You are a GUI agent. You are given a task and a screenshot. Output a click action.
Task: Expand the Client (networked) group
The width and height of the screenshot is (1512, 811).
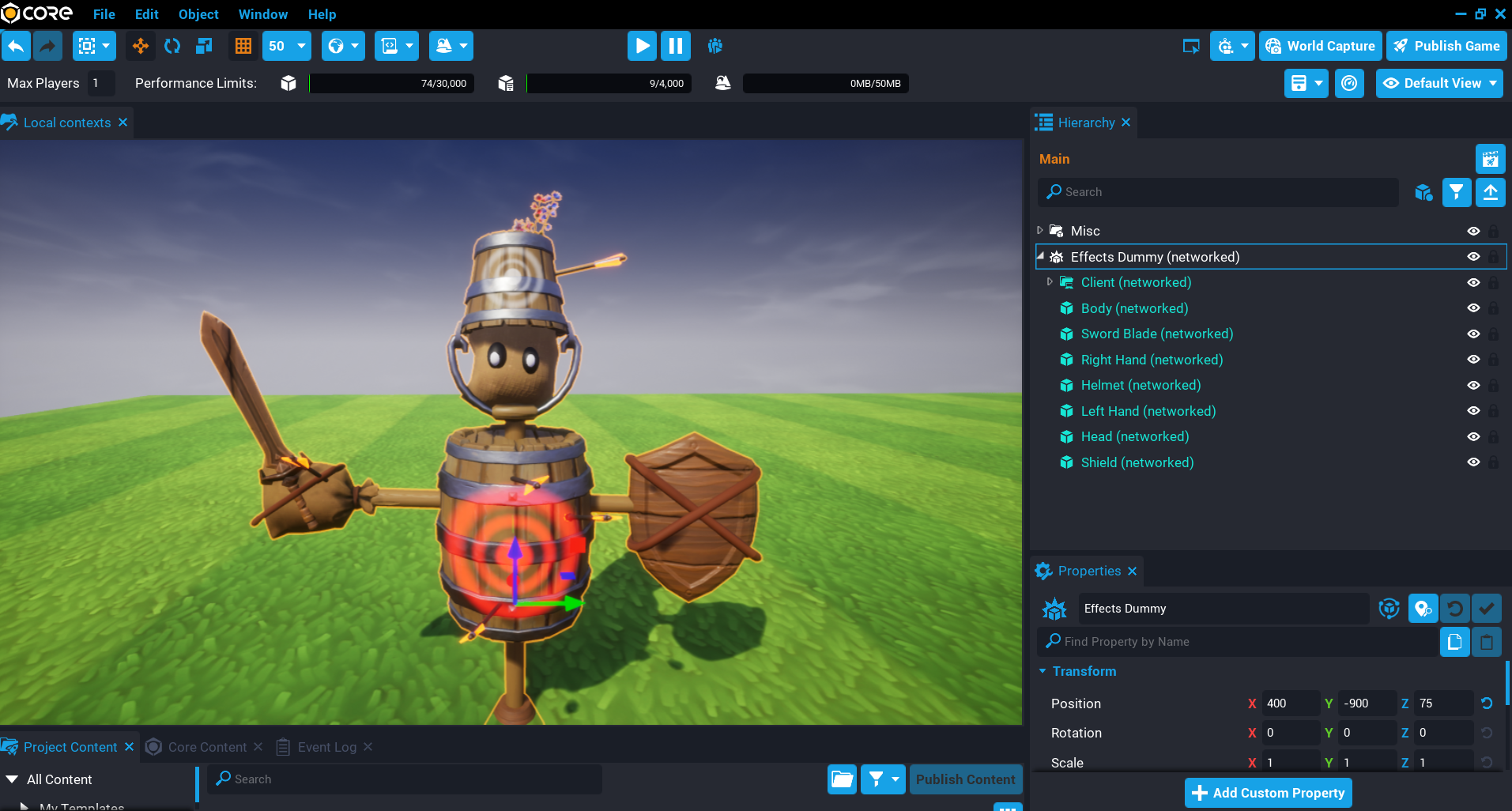(1050, 281)
